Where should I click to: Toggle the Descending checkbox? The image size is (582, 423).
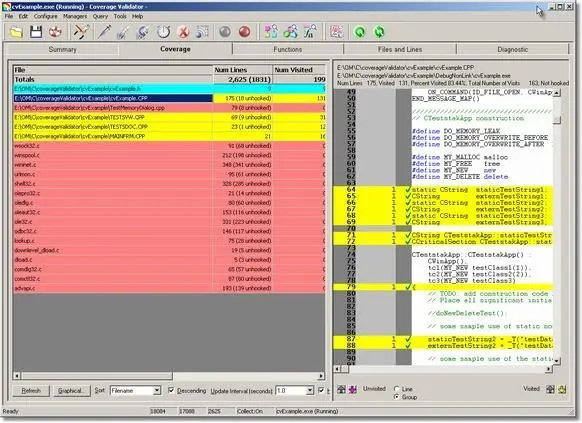coord(171,390)
